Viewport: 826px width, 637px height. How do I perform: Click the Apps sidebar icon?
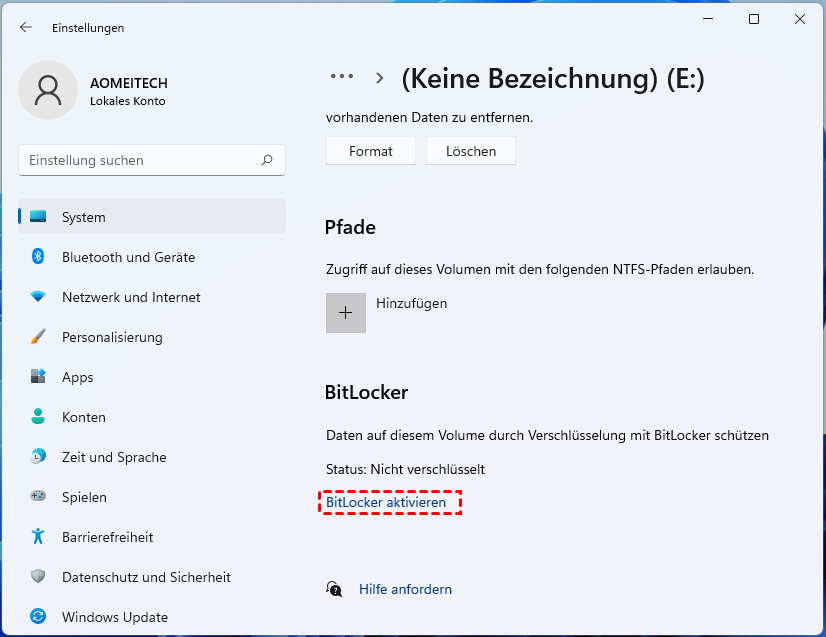pyautogui.click(x=38, y=377)
